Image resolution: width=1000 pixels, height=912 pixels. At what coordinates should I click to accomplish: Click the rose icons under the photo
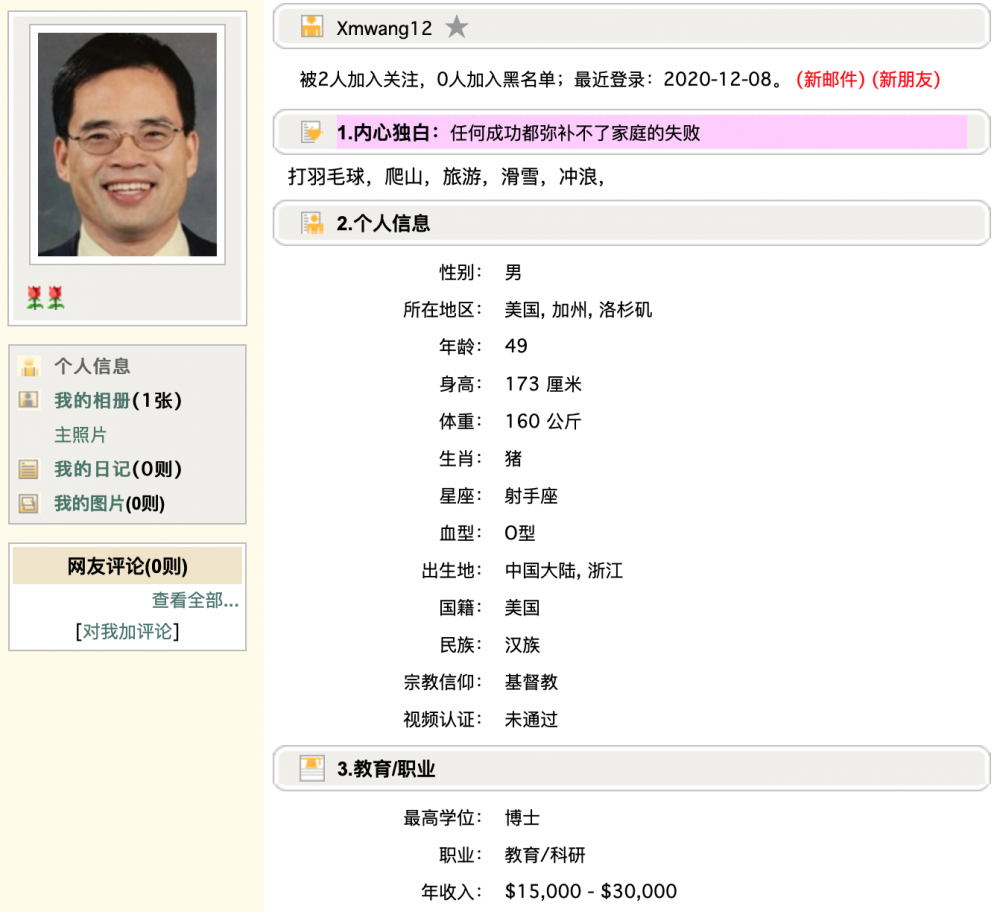click(45, 297)
